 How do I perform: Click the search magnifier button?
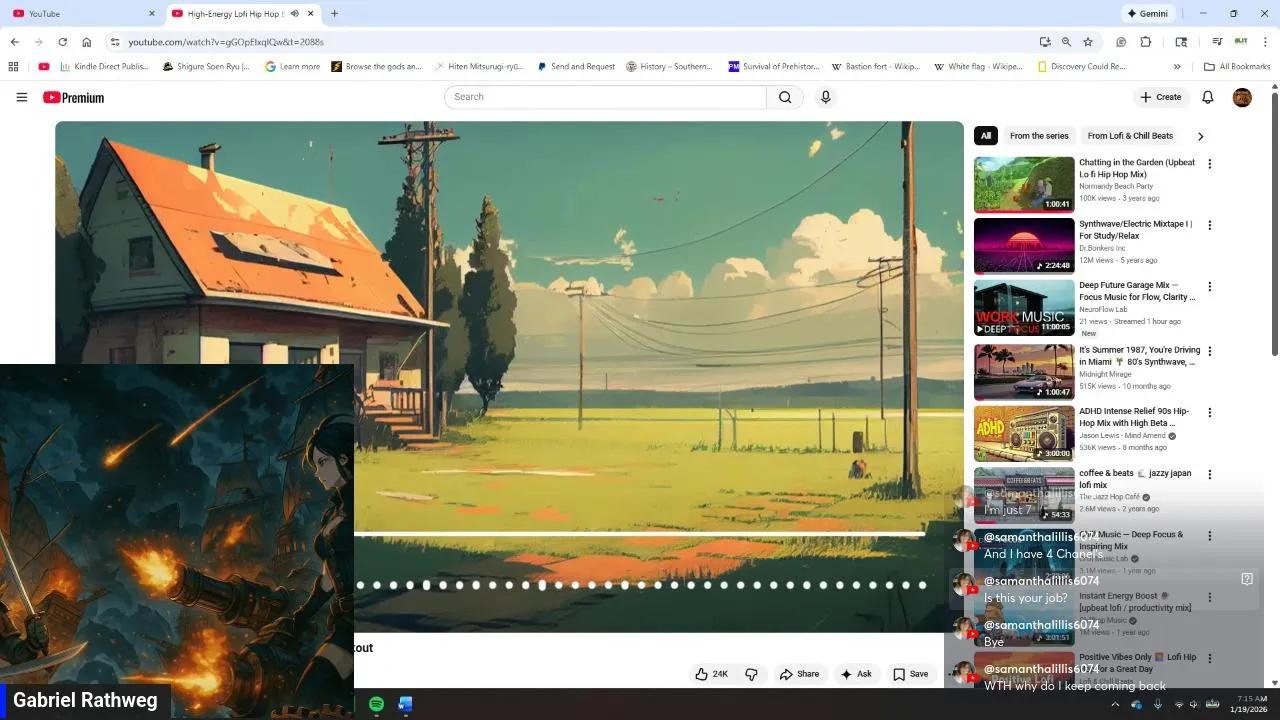[x=785, y=97]
